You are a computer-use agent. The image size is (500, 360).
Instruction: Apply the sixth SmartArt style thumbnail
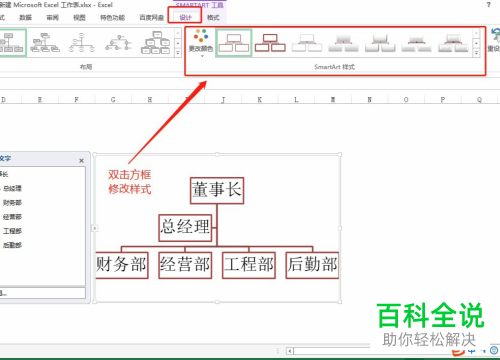click(x=417, y=43)
